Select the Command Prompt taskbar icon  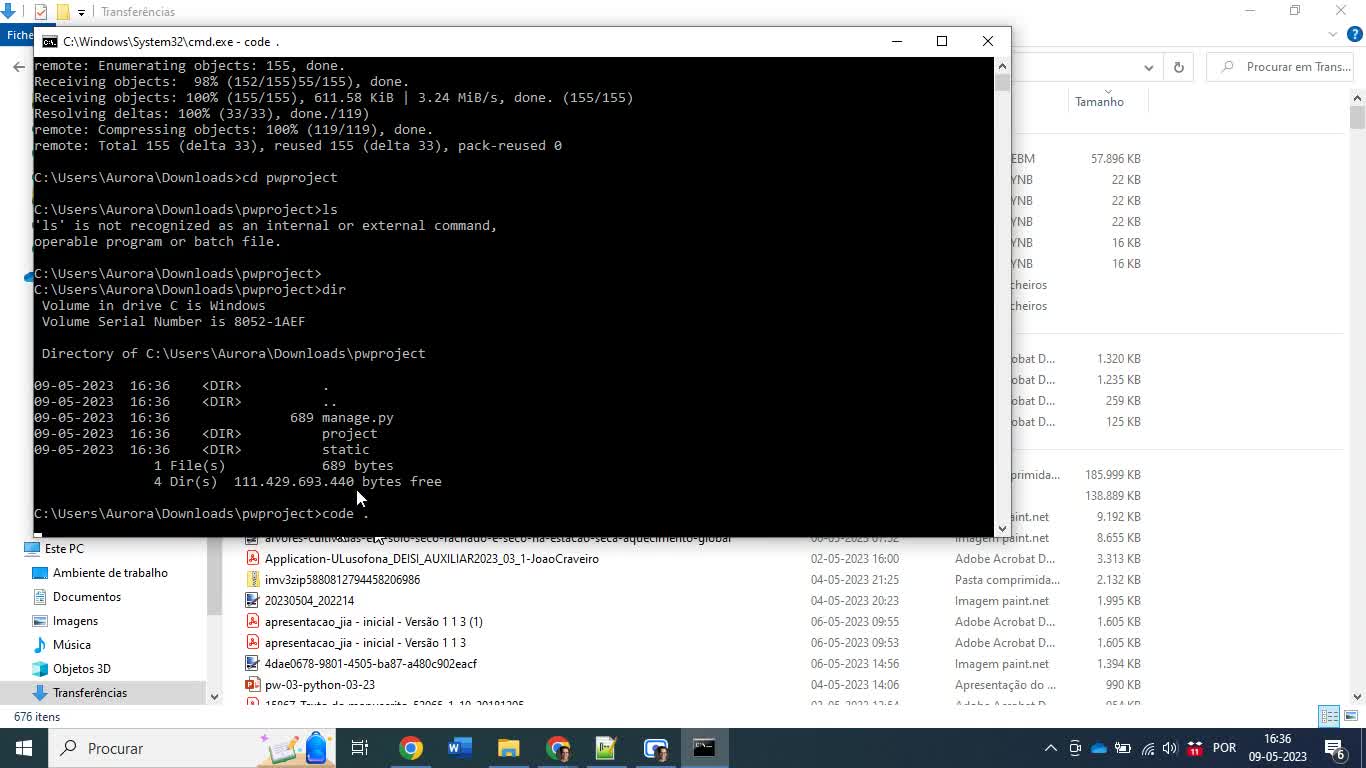705,748
